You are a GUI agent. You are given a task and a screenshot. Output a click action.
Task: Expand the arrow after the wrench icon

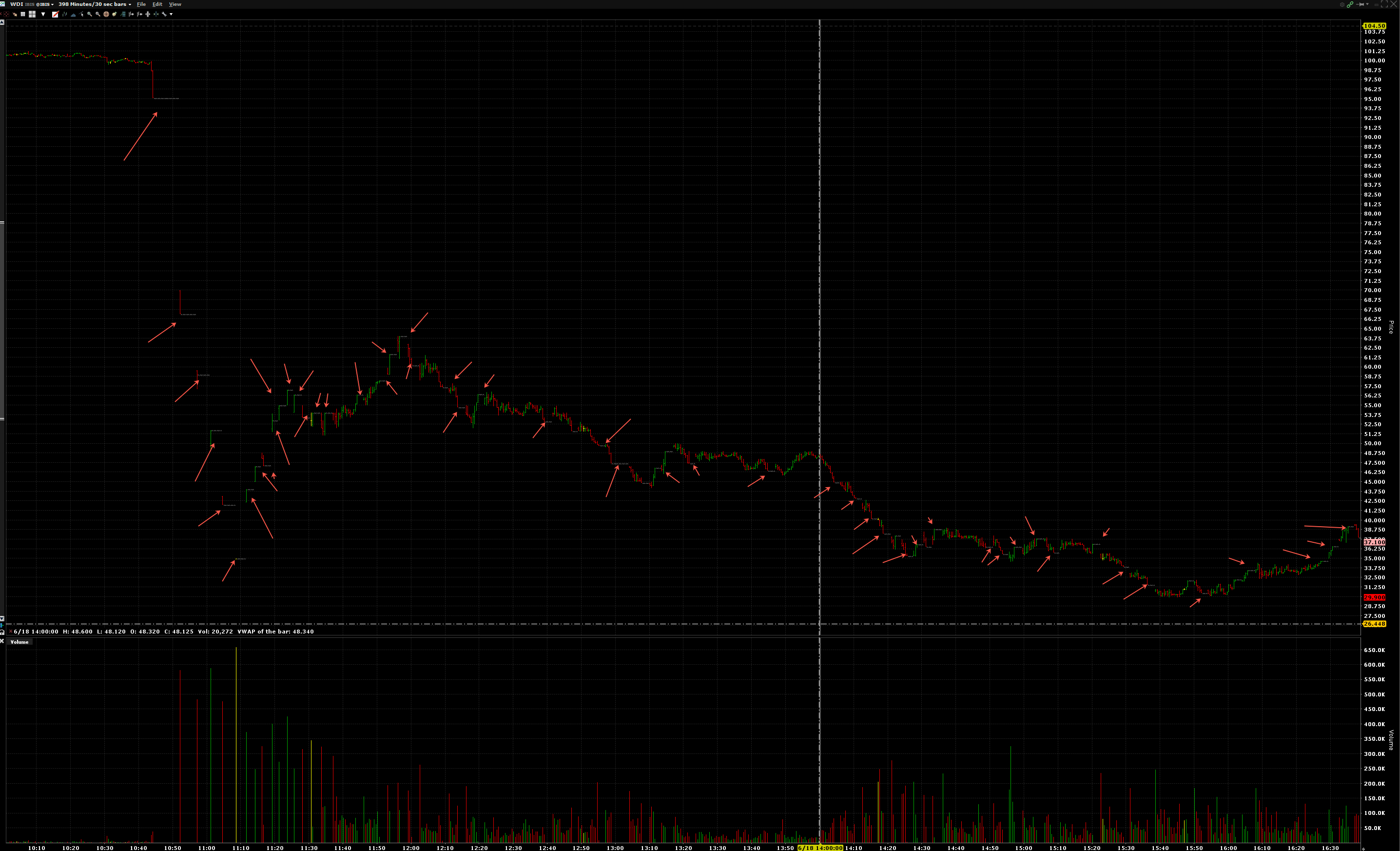point(171,14)
